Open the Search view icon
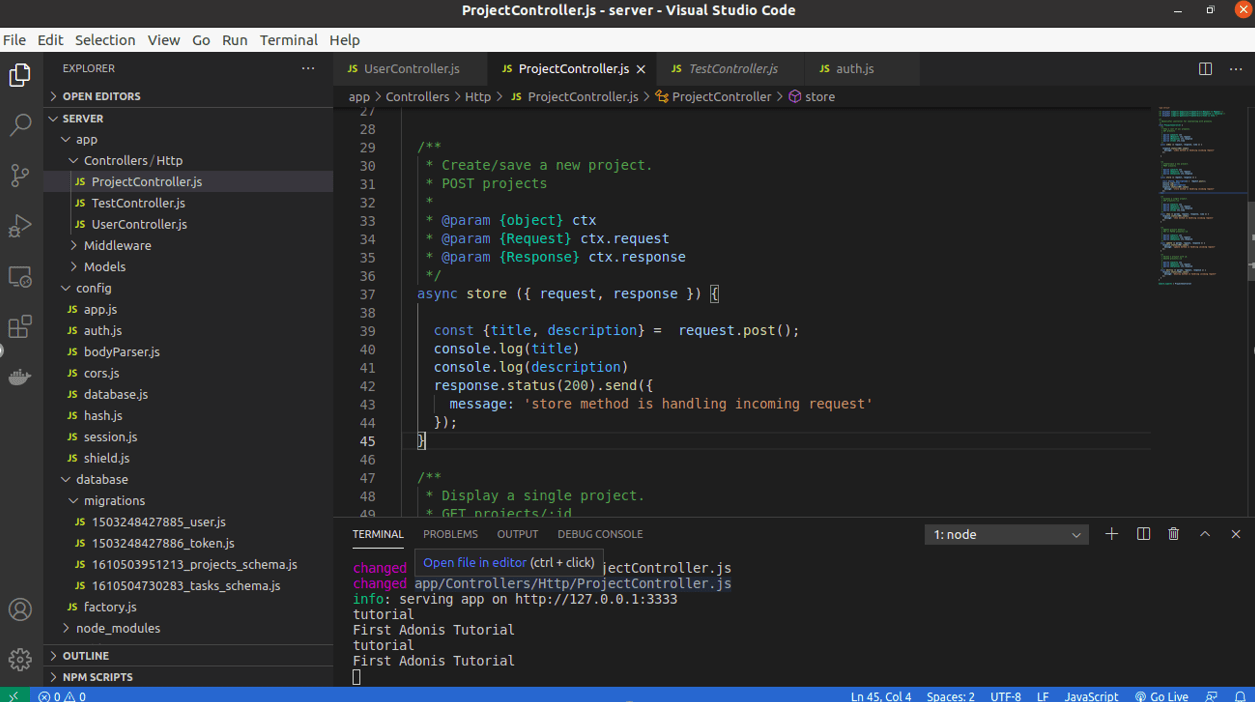Image resolution: width=1255 pixels, height=702 pixels. [20, 125]
